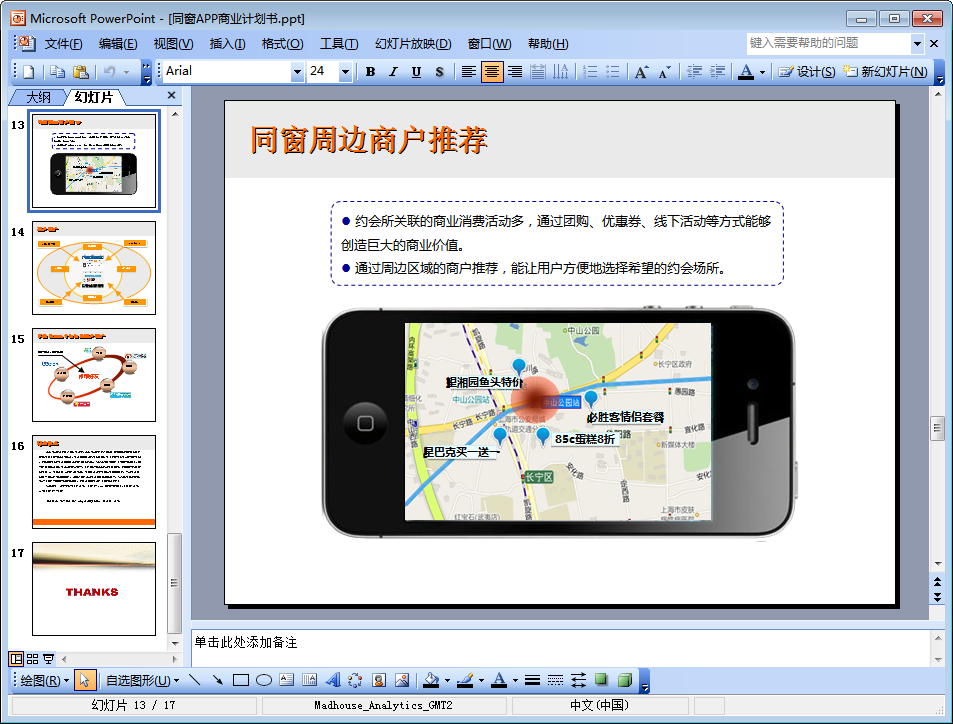Click the 新幻灯片 new slide button
This screenshot has width=953, height=724.
pos(886,72)
